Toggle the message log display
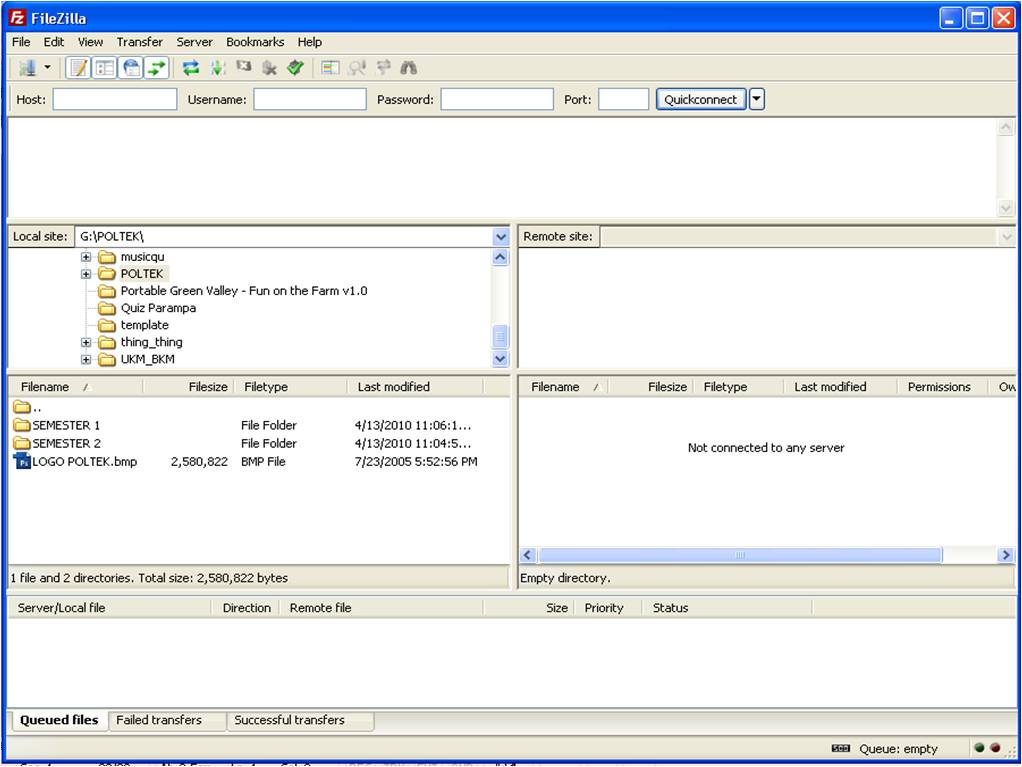This screenshot has width=1022, height=767. point(79,68)
